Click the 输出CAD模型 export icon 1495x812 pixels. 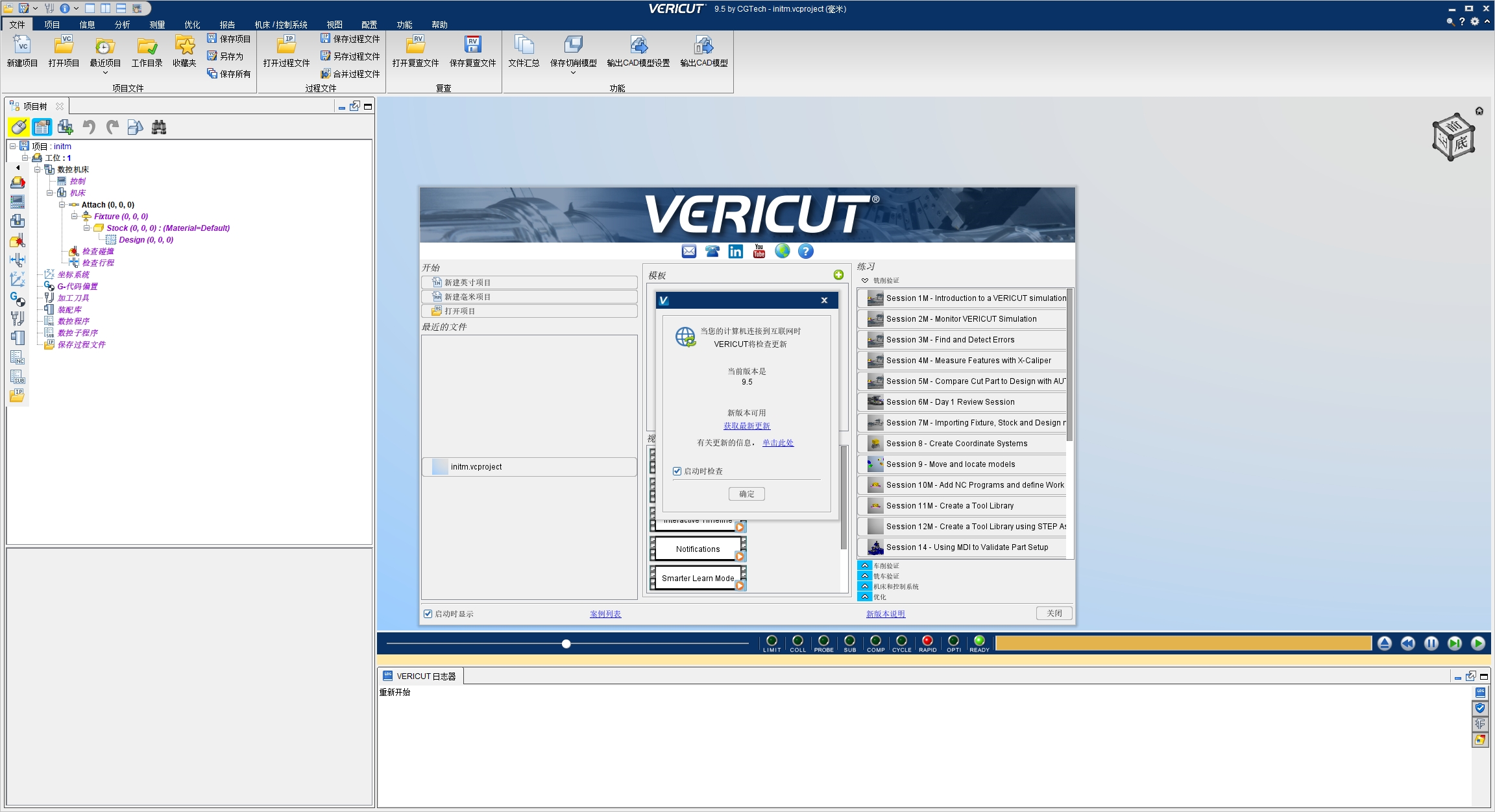coord(703,45)
